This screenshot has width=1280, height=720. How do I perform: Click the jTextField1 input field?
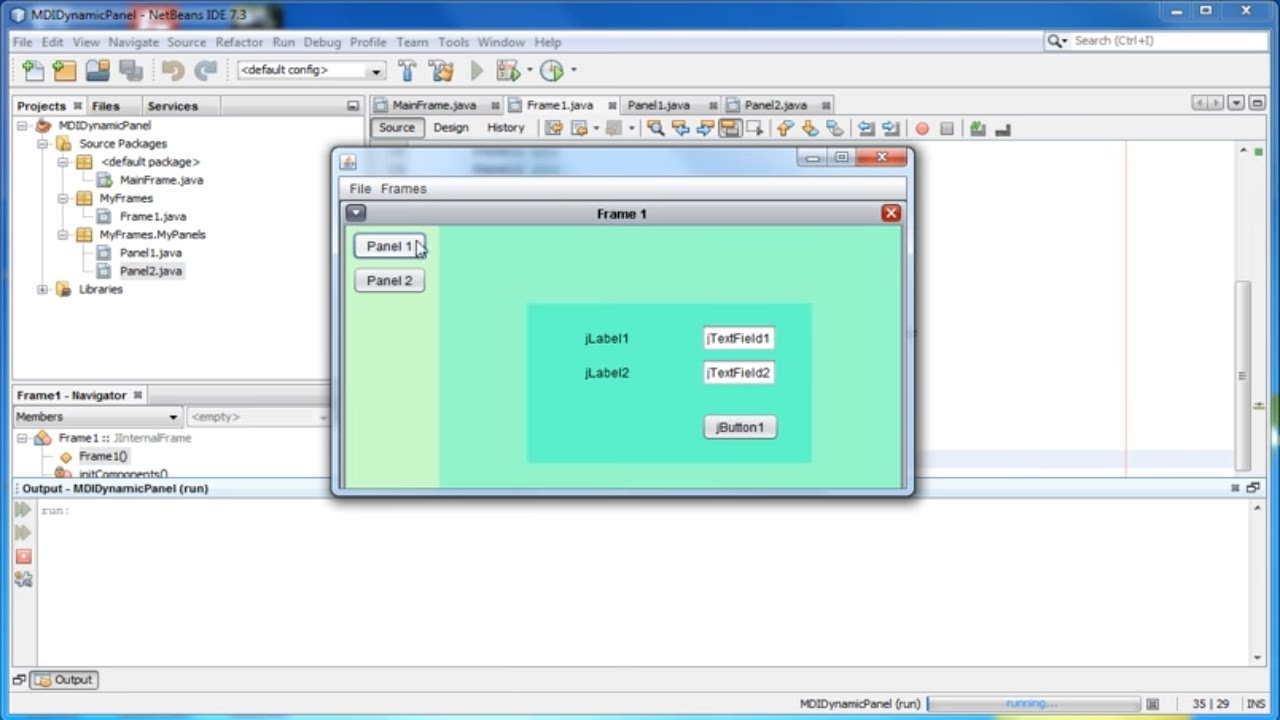pyautogui.click(x=739, y=339)
